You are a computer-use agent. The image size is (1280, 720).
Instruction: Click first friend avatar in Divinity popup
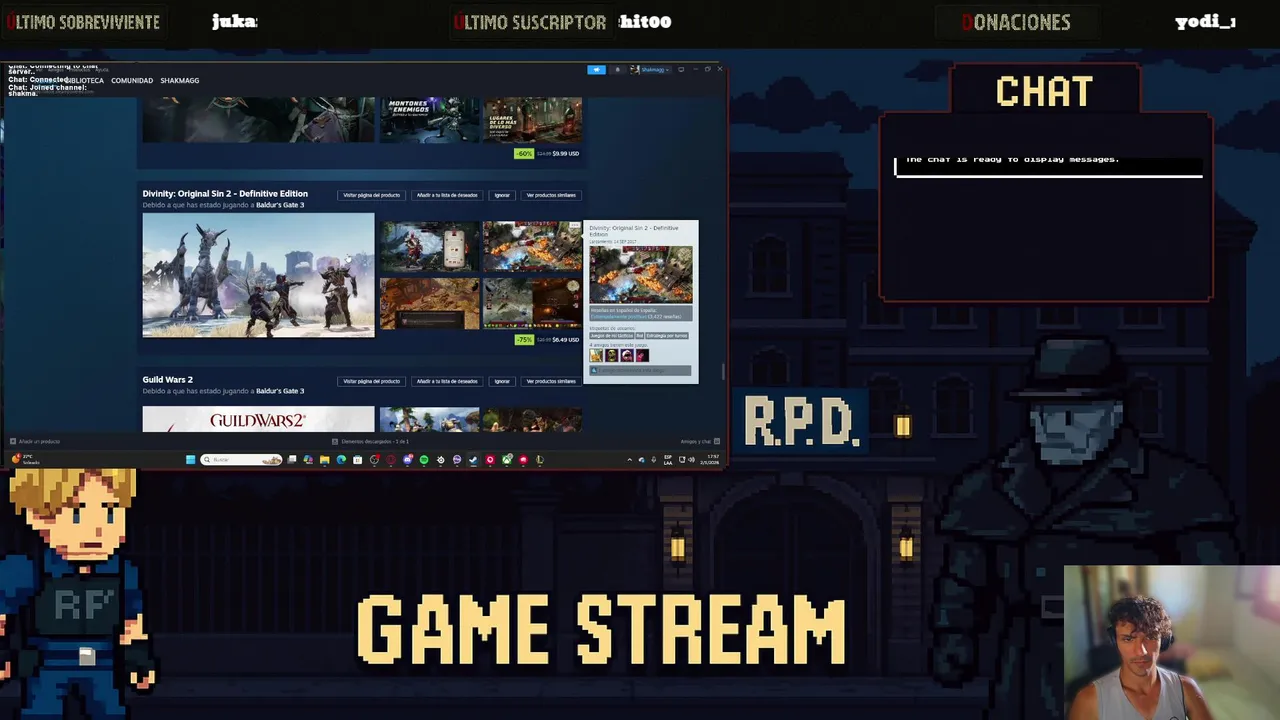(596, 355)
